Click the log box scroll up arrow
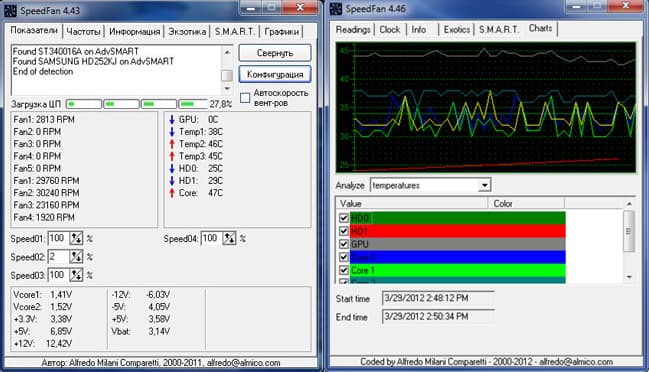The height and width of the screenshot is (372, 649). point(227,52)
